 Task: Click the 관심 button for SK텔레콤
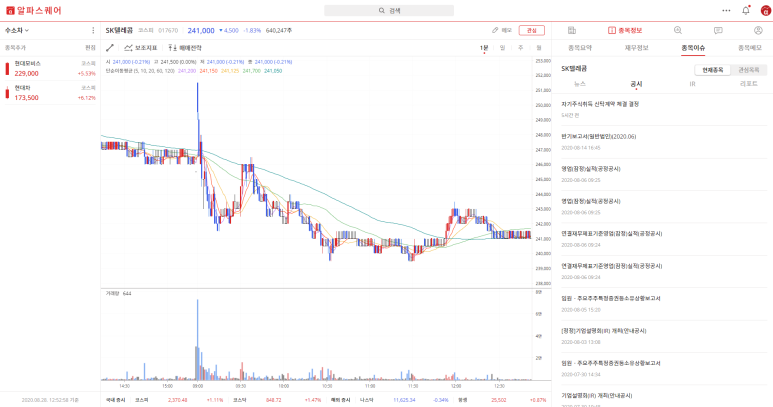pyautogui.click(x=531, y=31)
